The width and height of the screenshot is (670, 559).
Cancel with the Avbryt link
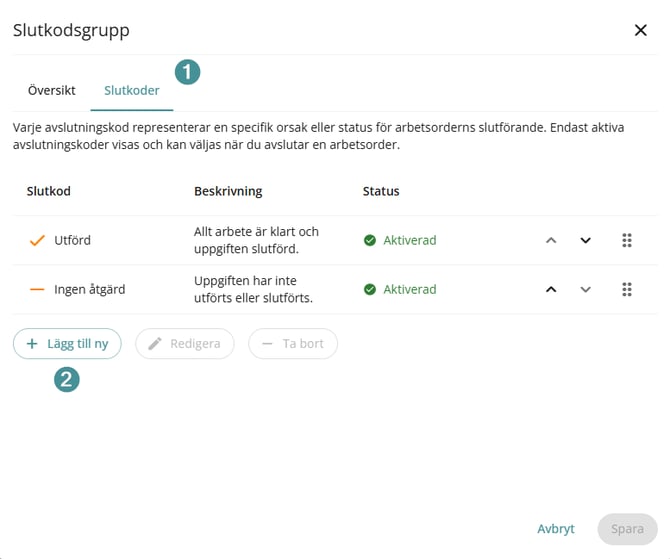555,529
